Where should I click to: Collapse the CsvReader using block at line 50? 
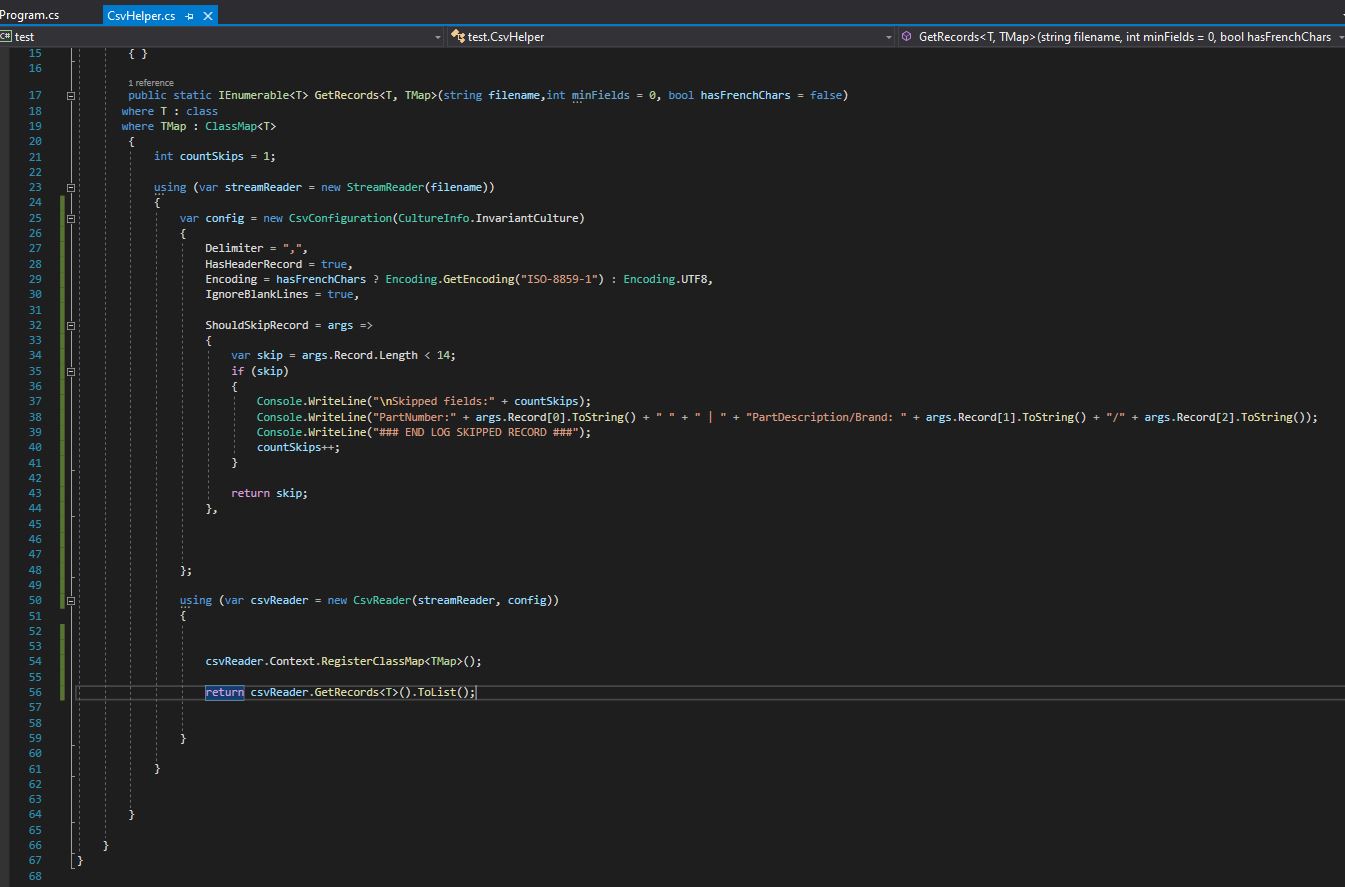click(70, 600)
